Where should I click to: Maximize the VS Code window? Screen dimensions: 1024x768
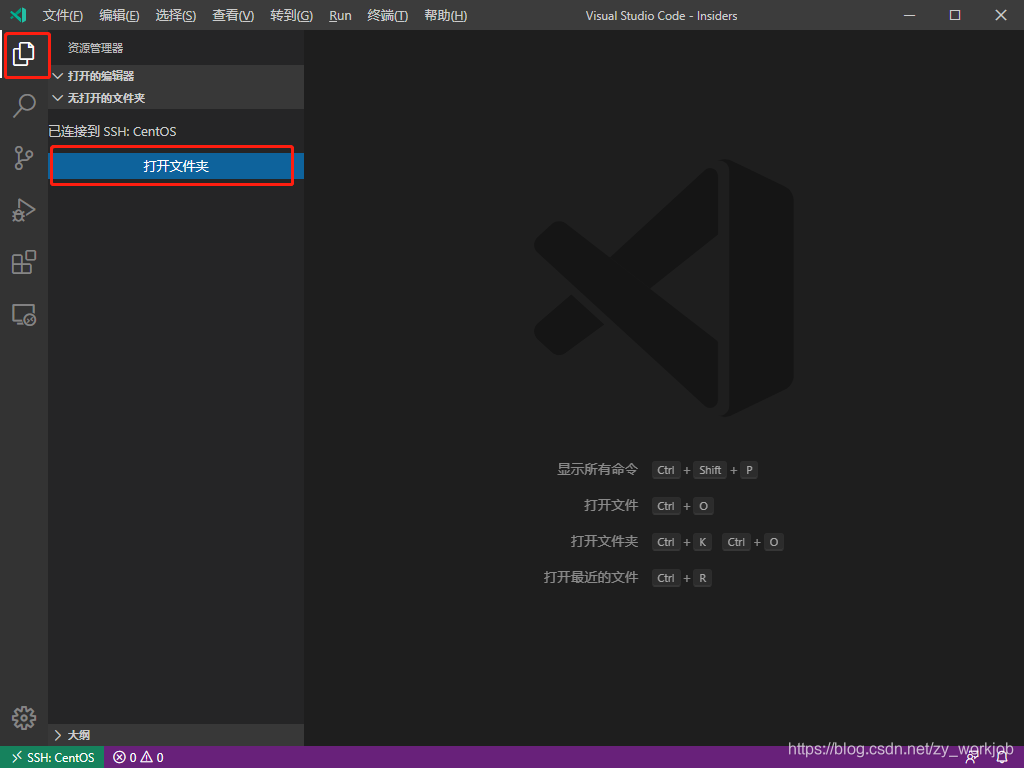pos(955,15)
